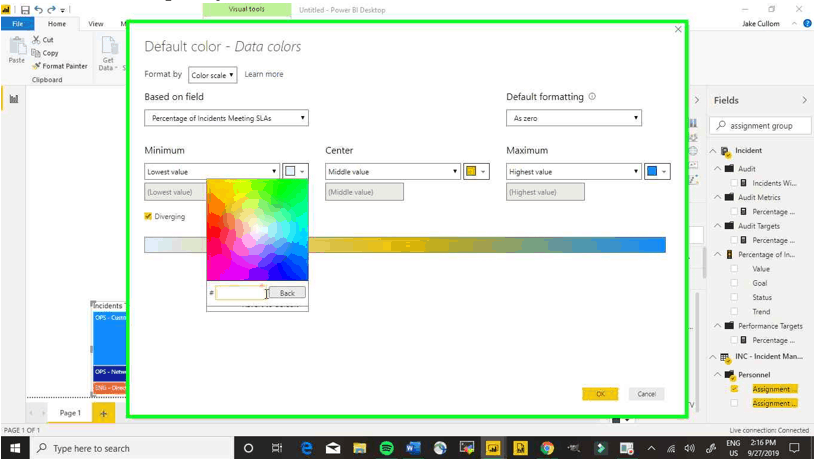Screen dimensions: 816x460
Task: Click the Copy icon in ribbon
Action: coord(35,53)
